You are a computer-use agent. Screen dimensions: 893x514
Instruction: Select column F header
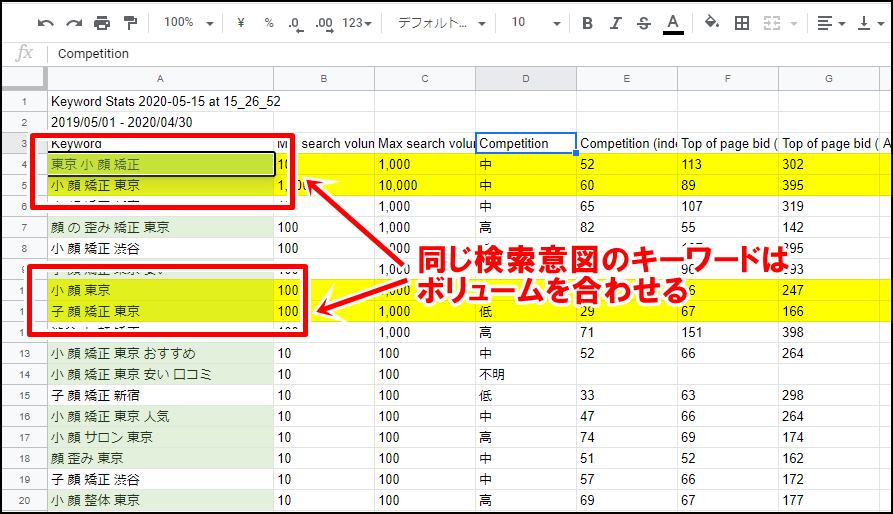[x=727, y=79]
